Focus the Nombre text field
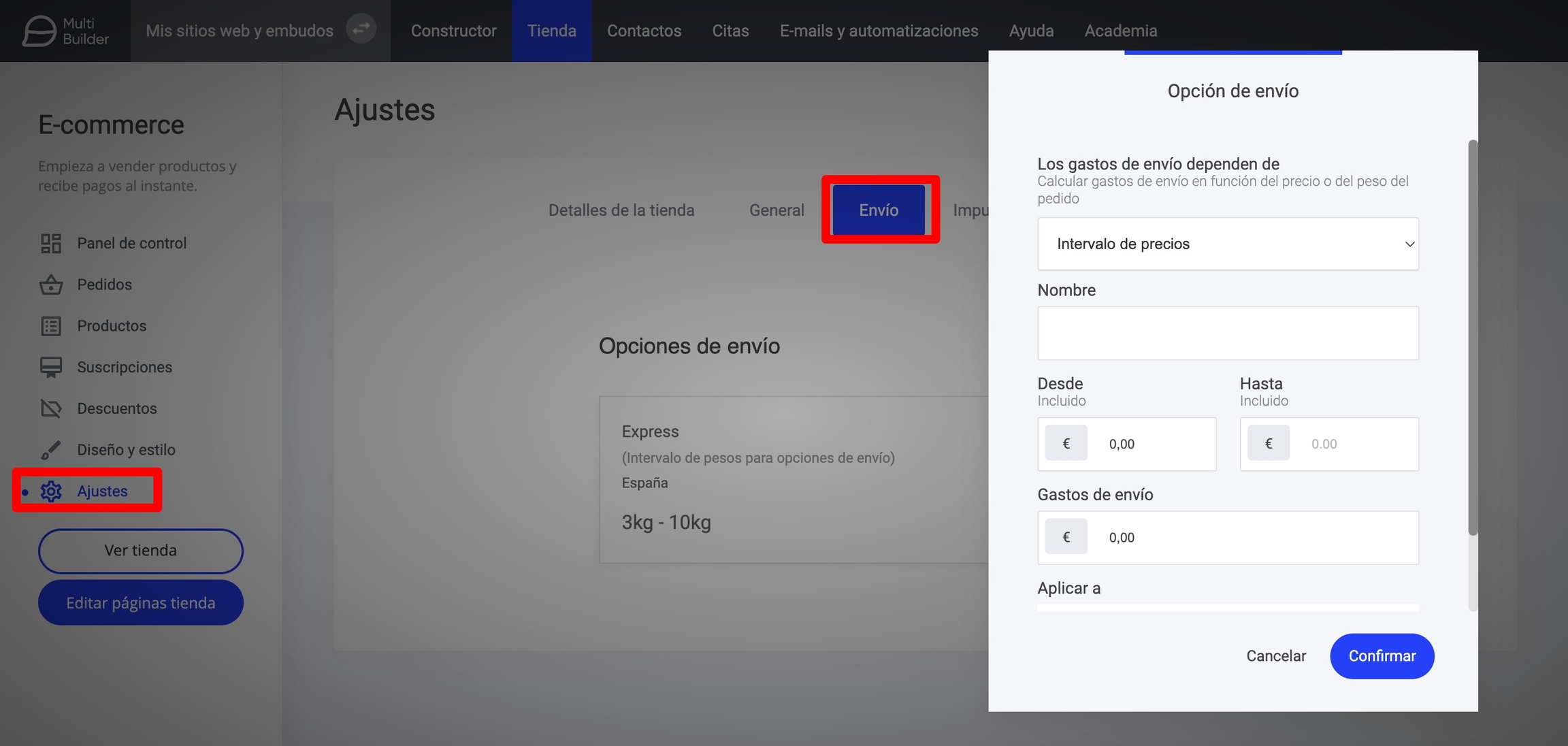Viewport: 1568px width, 746px height. (x=1228, y=333)
